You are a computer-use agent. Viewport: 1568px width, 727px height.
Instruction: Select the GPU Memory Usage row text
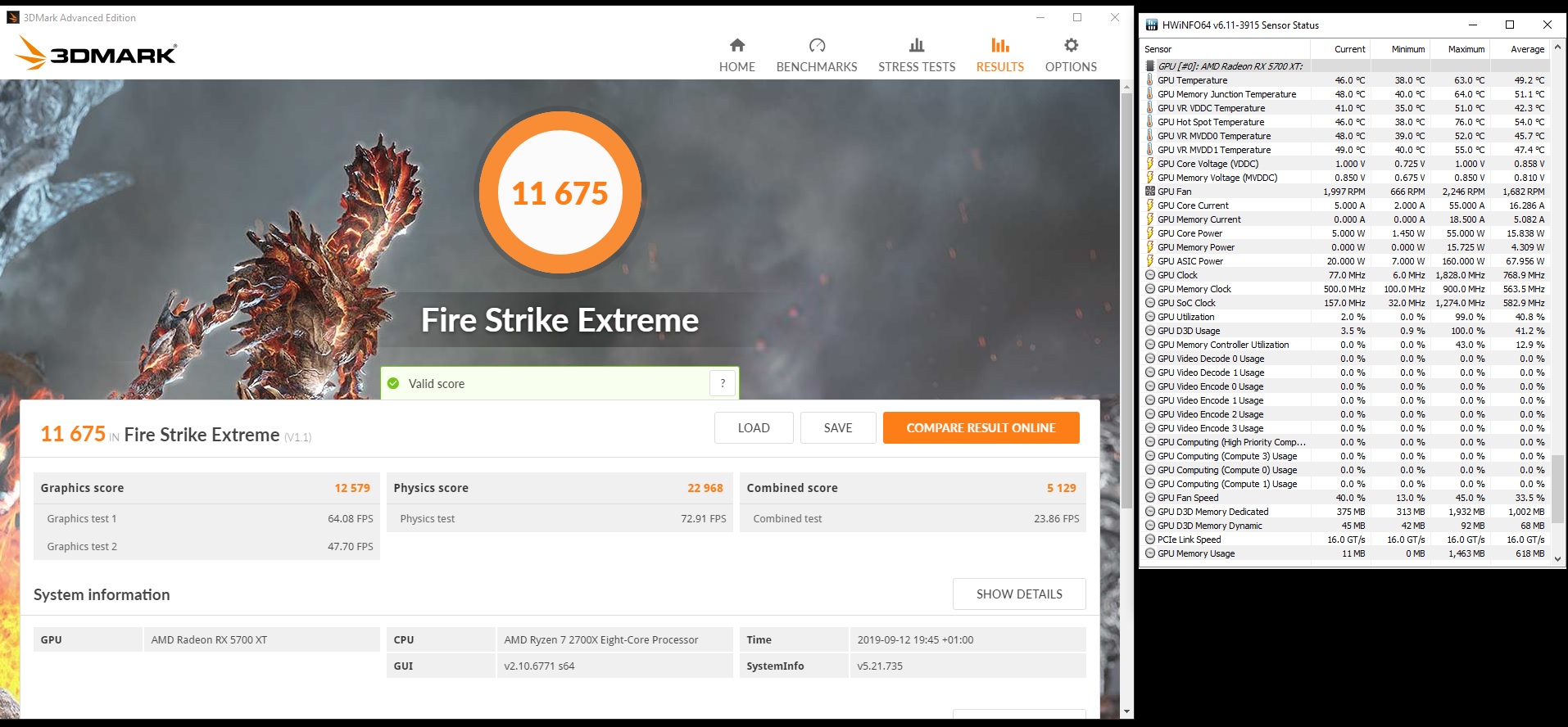pos(1196,553)
